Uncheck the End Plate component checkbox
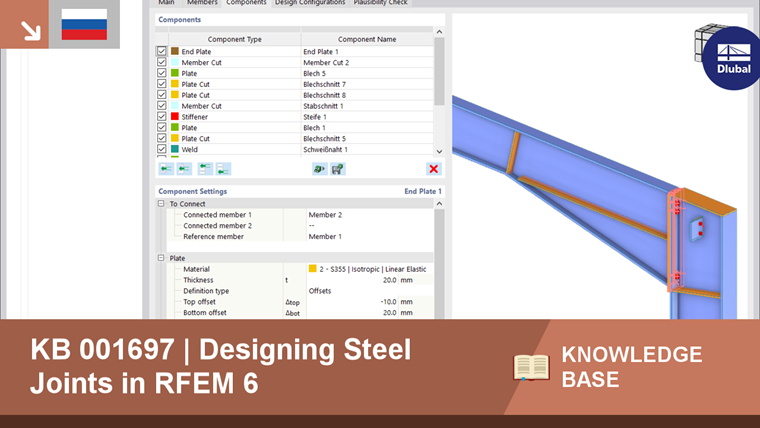The image size is (760, 428). tap(161, 51)
